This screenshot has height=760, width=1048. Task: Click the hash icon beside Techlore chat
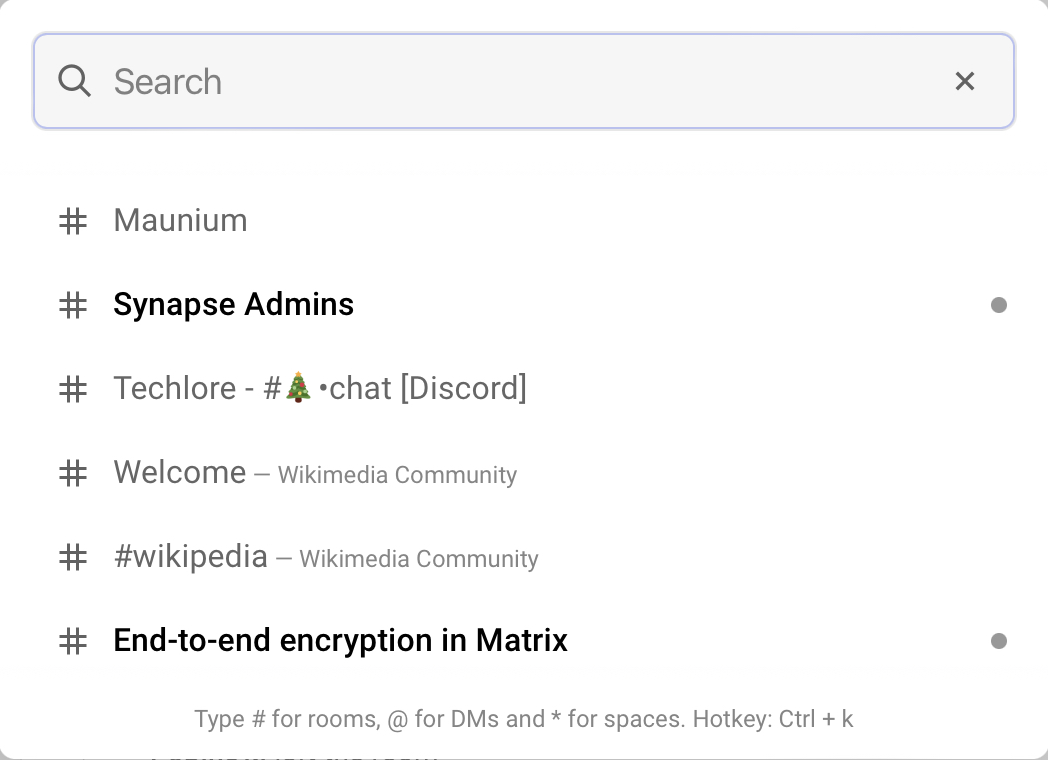73,389
